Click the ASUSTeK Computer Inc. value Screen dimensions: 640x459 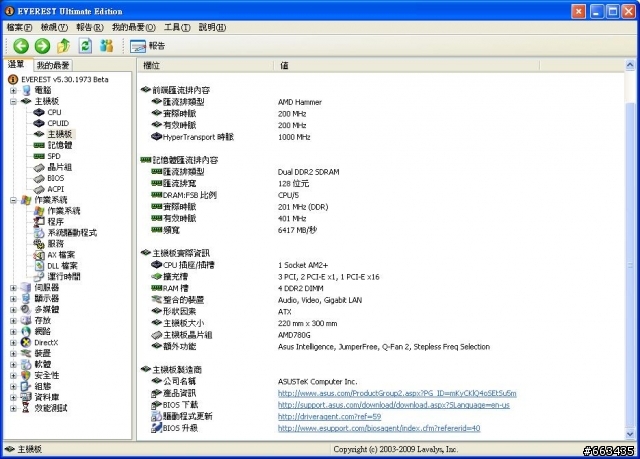[317, 382]
